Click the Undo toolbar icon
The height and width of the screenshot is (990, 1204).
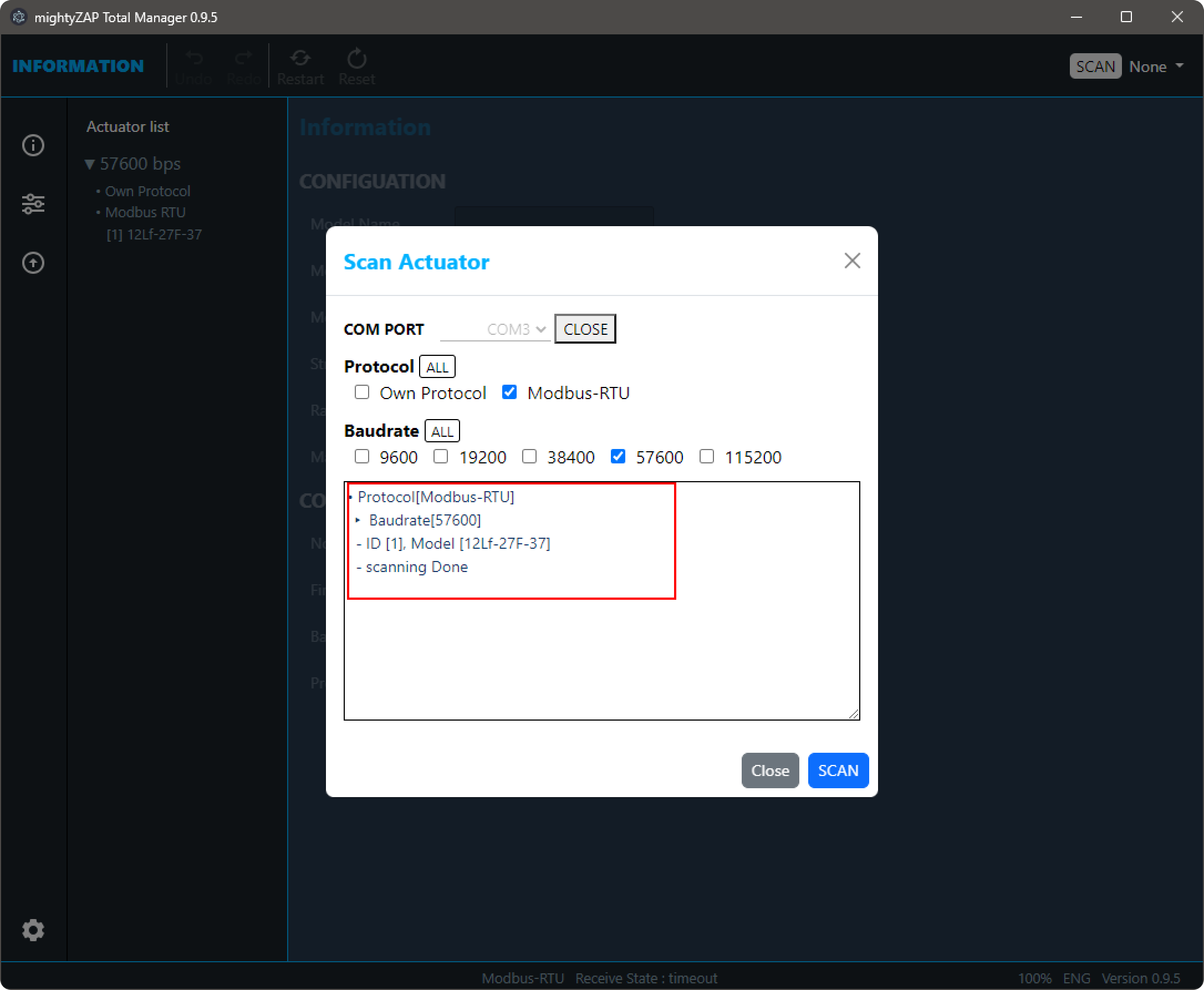pos(193,66)
